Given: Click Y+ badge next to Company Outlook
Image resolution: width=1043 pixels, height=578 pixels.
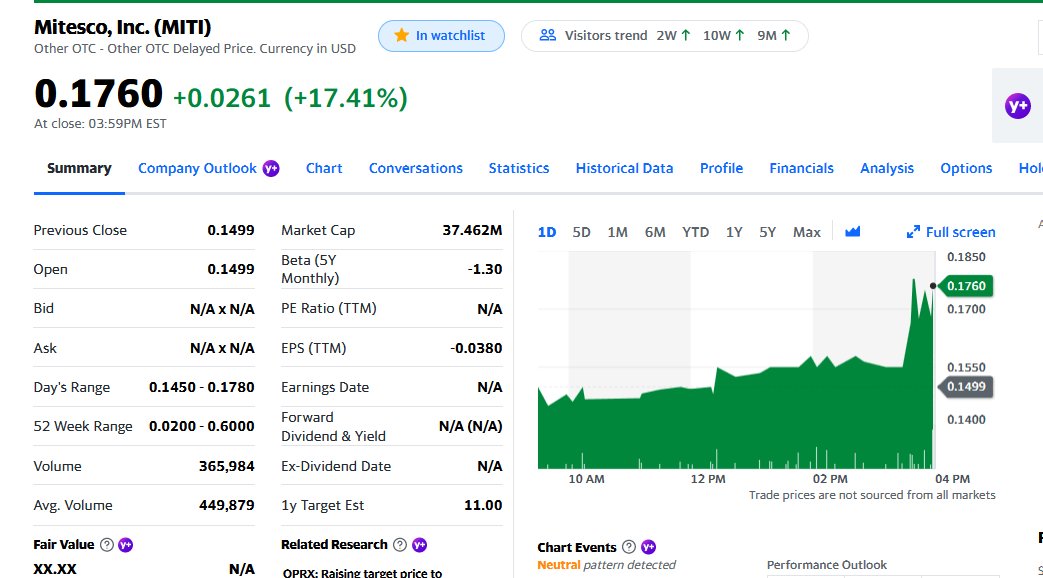Looking at the screenshot, I should click(x=271, y=168).
